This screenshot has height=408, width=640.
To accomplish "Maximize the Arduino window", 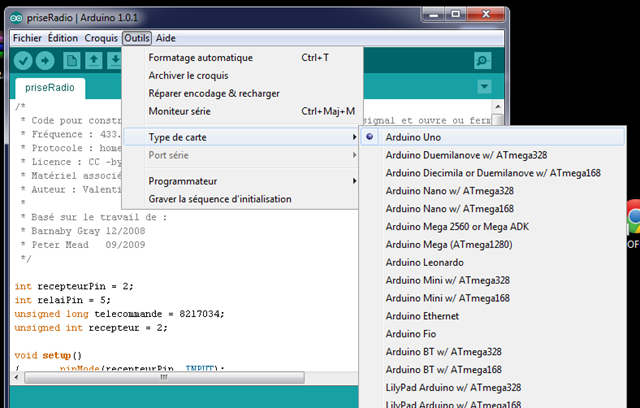I will [456, 15].
